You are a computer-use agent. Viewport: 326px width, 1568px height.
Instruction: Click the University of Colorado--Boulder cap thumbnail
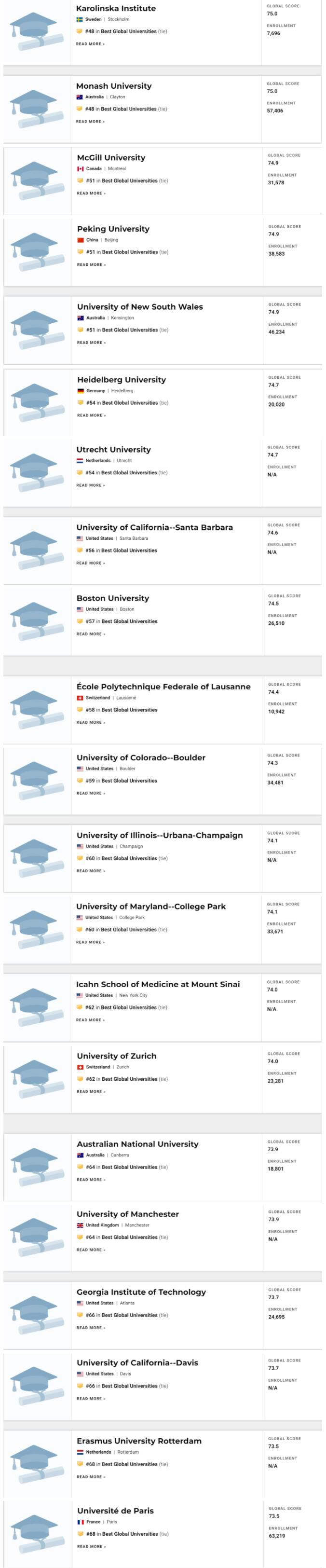click(38, 781)
